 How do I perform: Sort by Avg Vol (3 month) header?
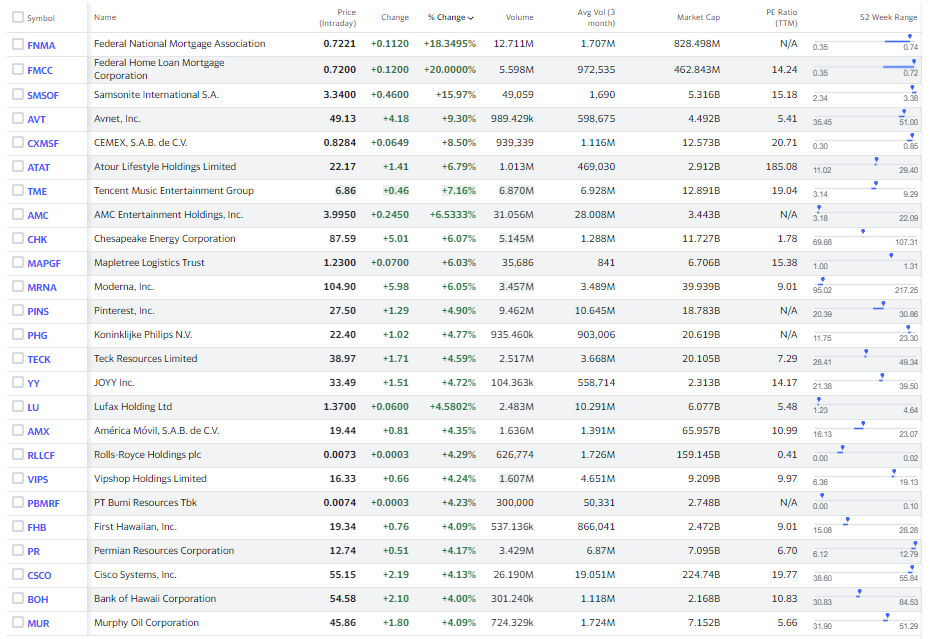(596, 18)
